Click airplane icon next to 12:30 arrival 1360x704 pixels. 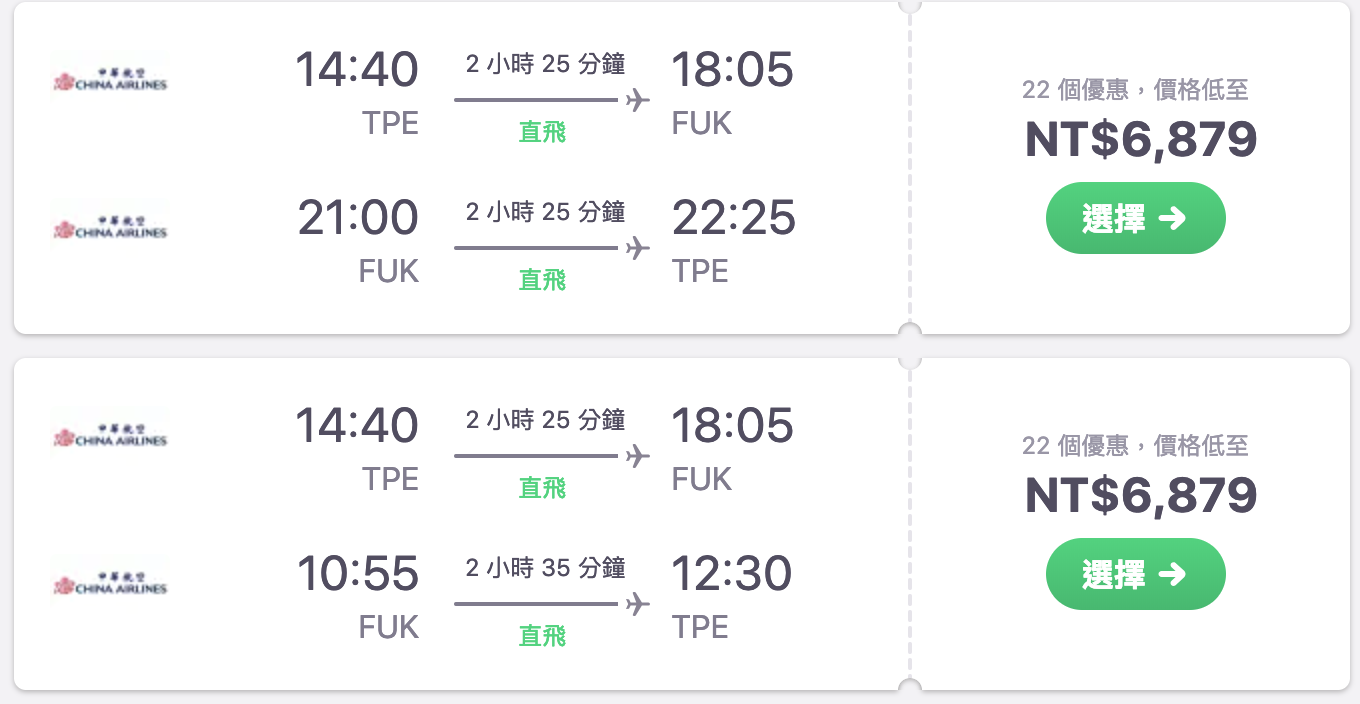pos(637,604)
